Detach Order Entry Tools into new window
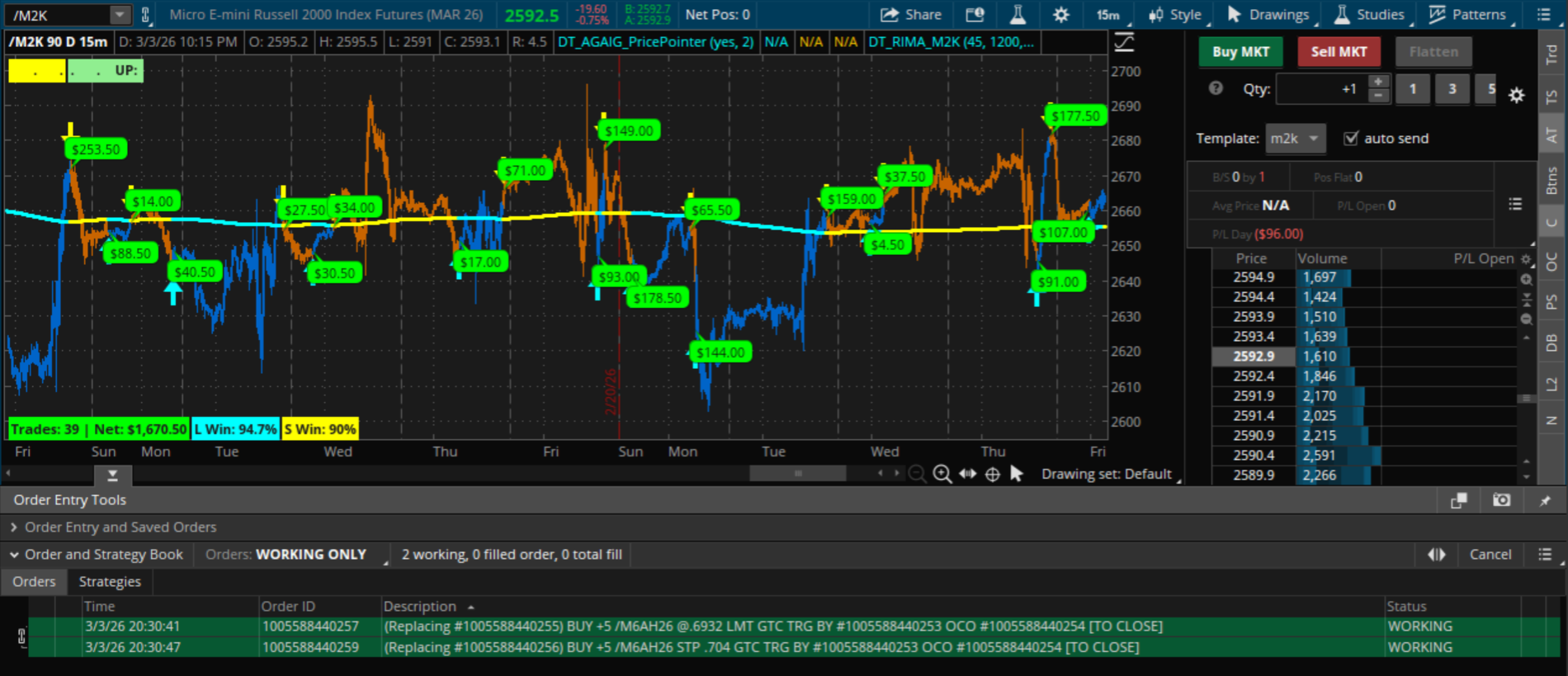Image resolution: width=1568 pixels, height=676 pixels. (1458, 500)
